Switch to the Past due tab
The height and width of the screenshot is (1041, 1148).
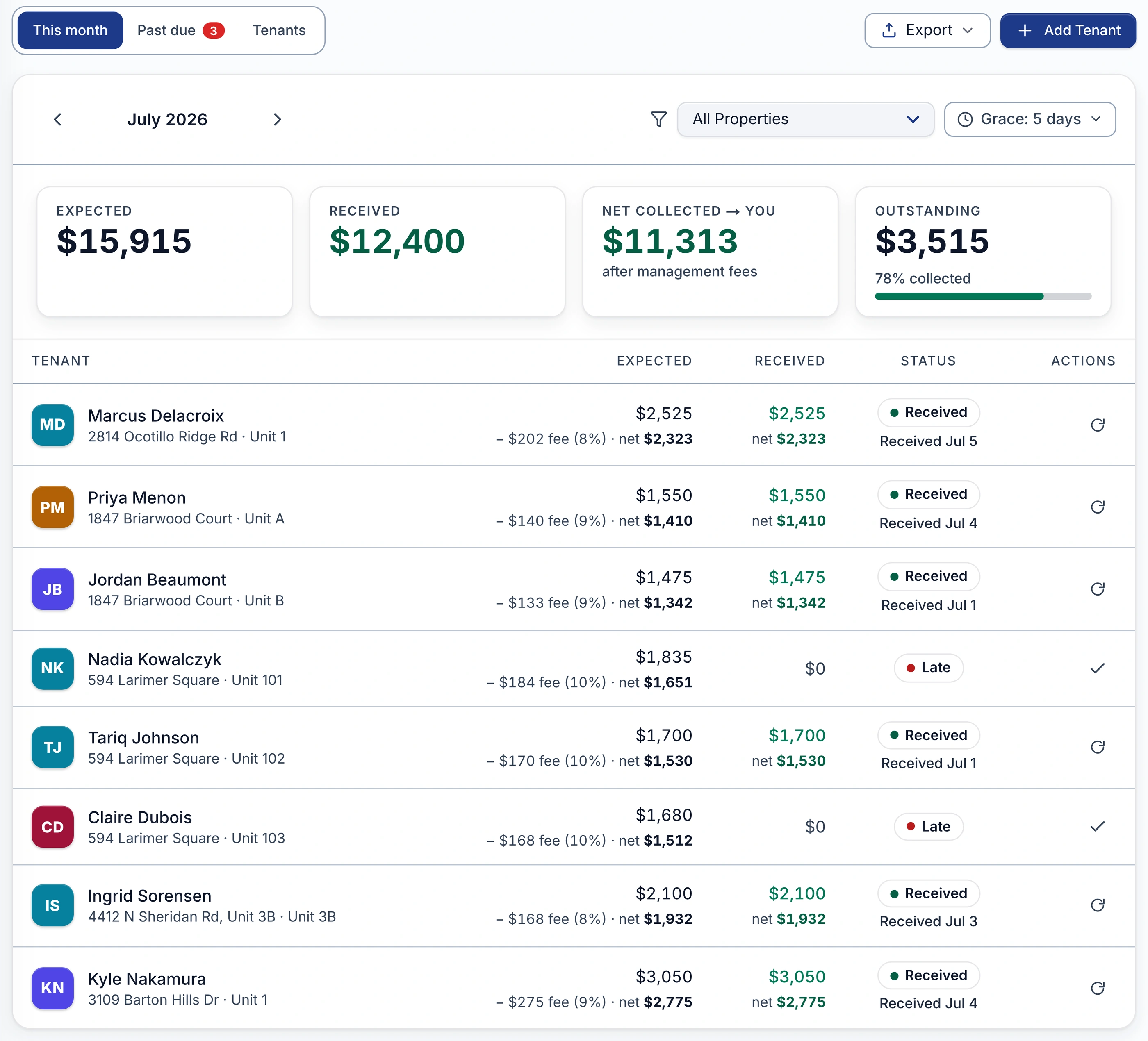tap(180, 30)
